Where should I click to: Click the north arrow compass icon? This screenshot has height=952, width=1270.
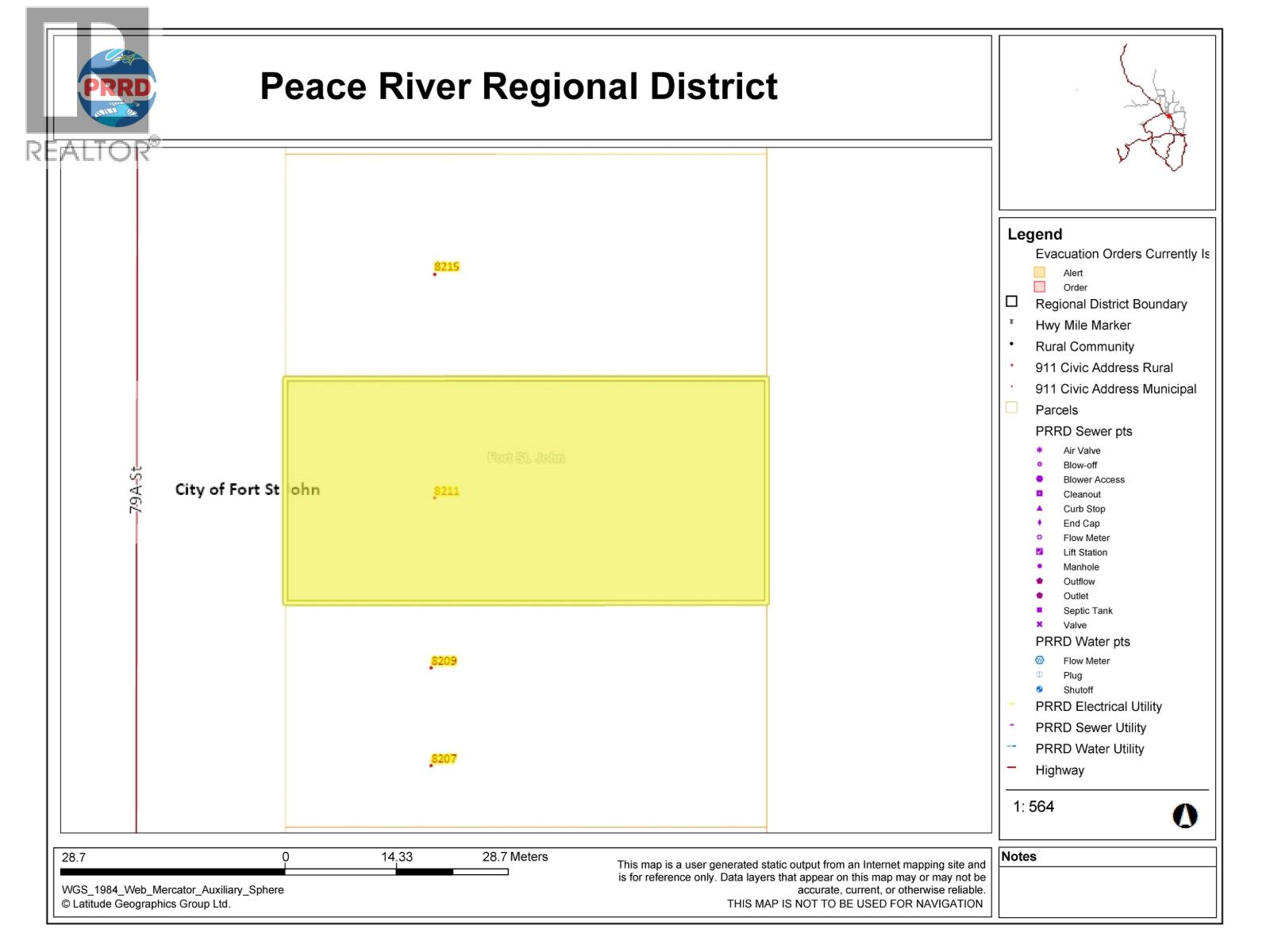pos(1184,815)
